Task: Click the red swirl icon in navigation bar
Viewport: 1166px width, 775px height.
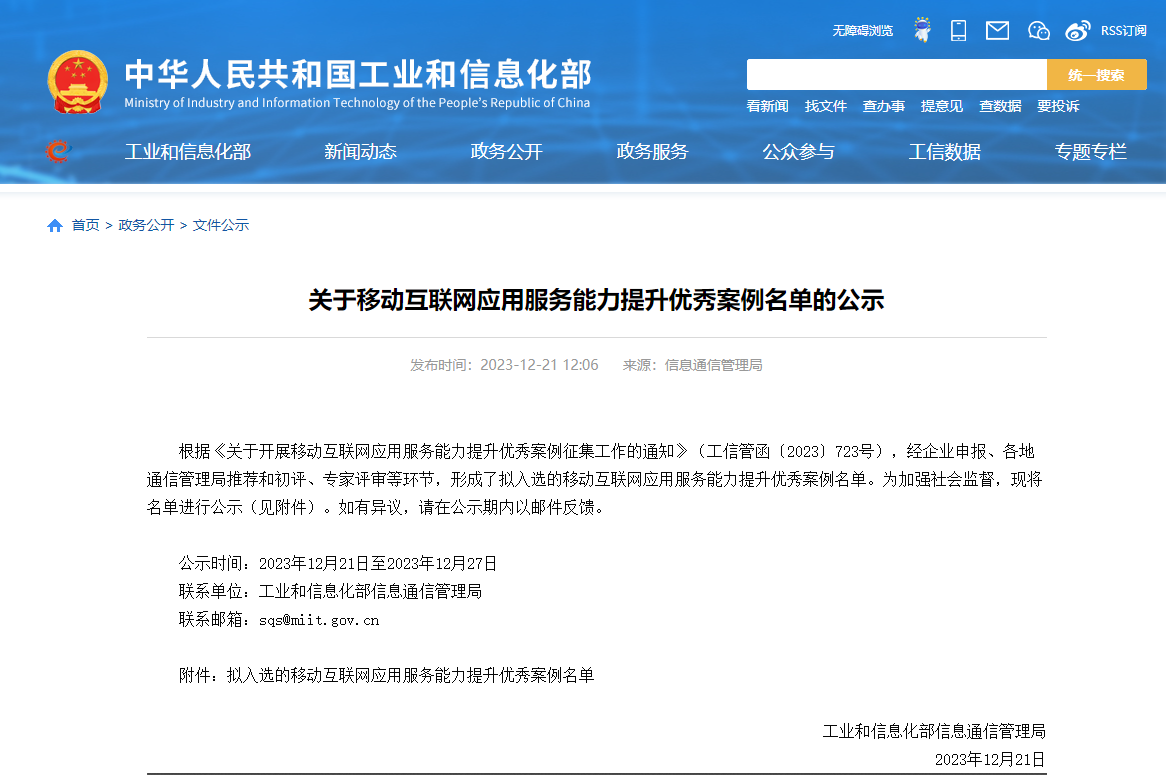Action: pos(58,151)
